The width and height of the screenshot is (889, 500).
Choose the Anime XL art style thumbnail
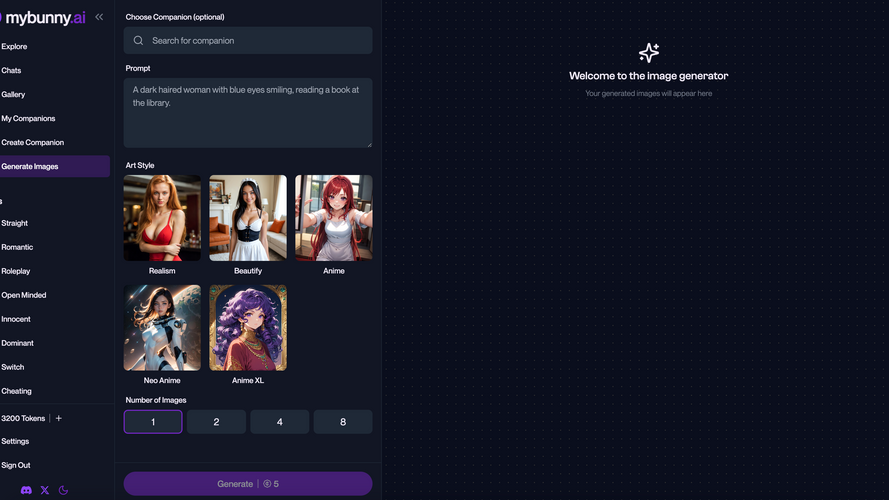click(248, 328)
